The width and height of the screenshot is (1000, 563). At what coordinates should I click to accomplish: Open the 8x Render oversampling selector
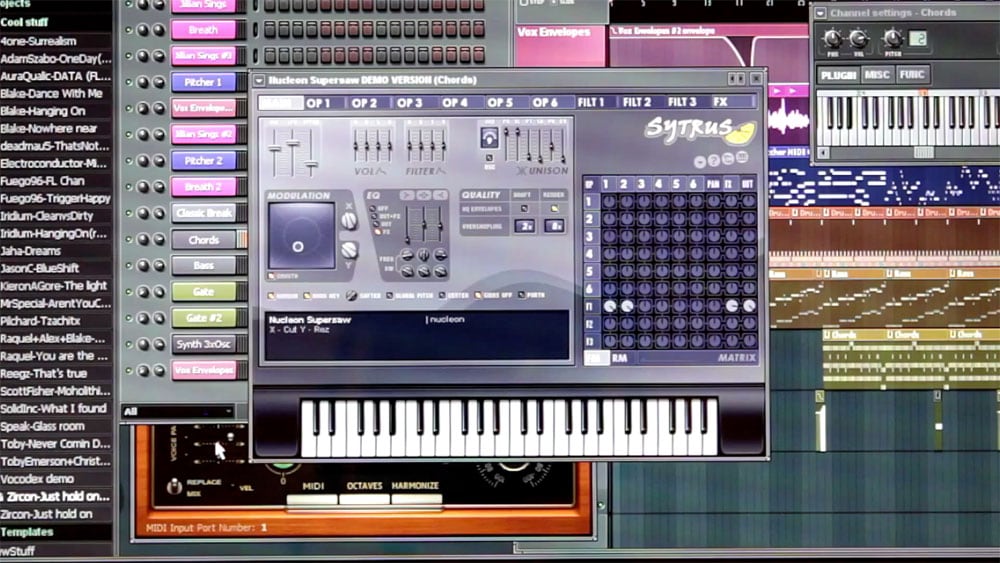(x=554, y=226)
